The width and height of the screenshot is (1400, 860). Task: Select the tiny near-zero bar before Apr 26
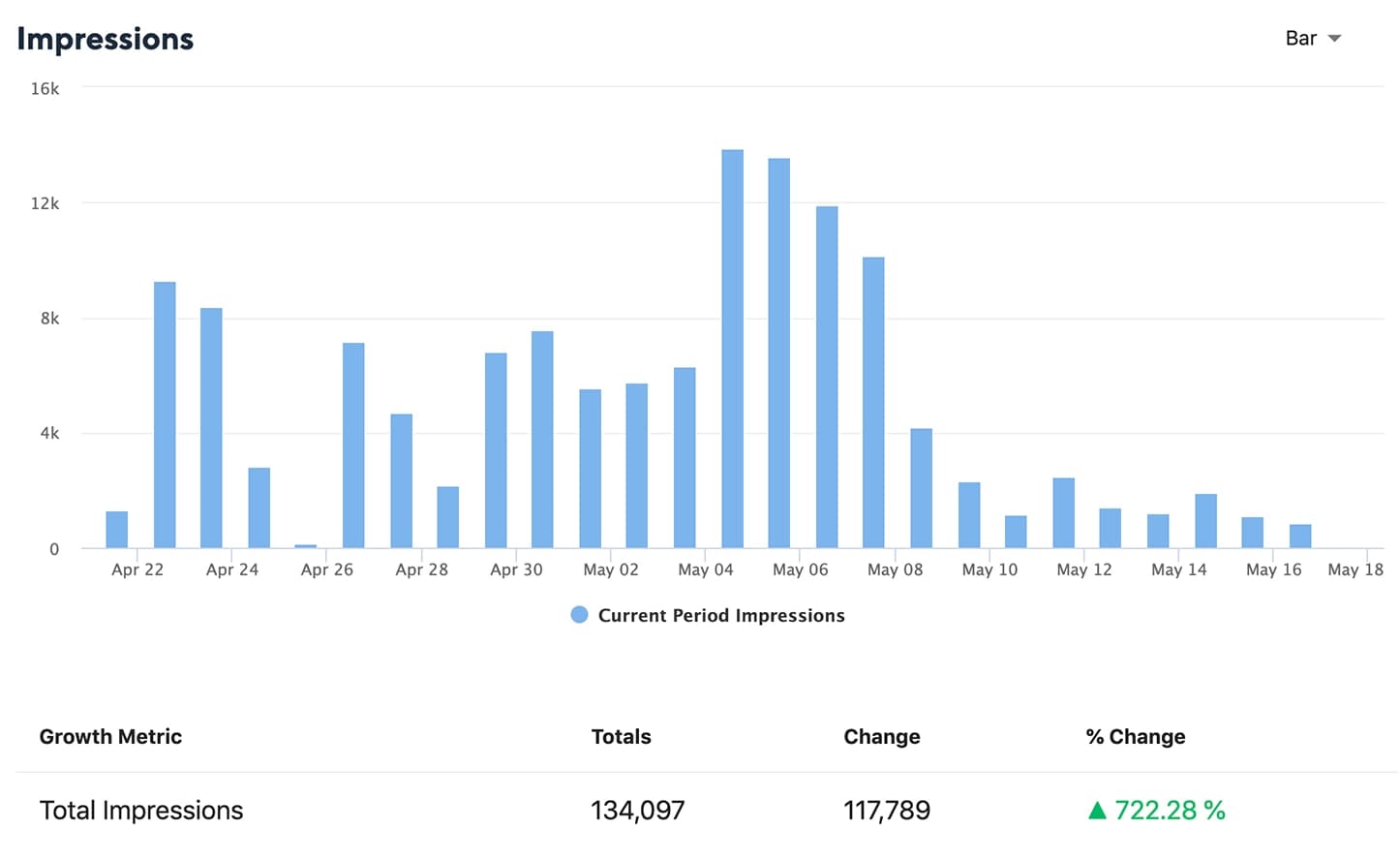tap(306, 546)
